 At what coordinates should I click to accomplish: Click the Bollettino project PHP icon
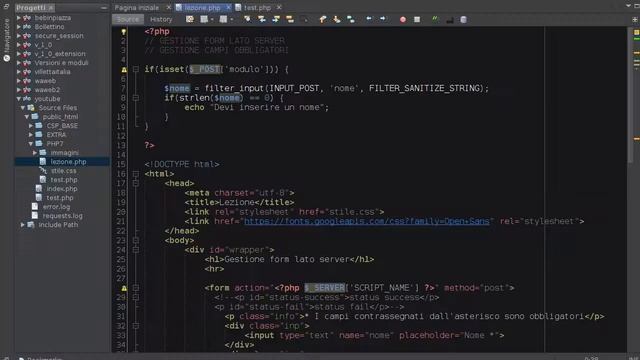[x=27, y=27]
